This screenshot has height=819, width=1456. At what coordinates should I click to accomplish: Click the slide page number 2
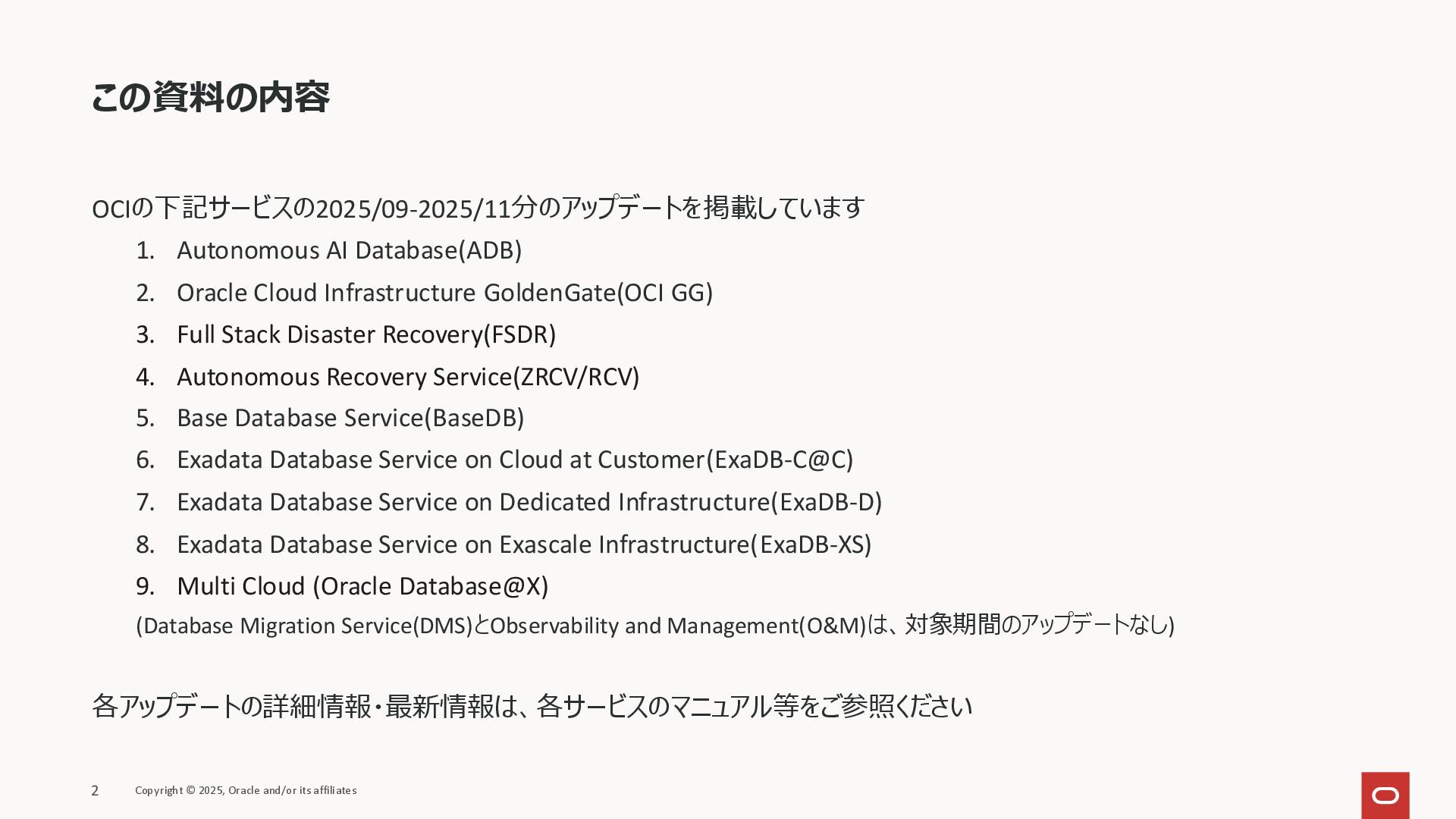tap(95, 791)
